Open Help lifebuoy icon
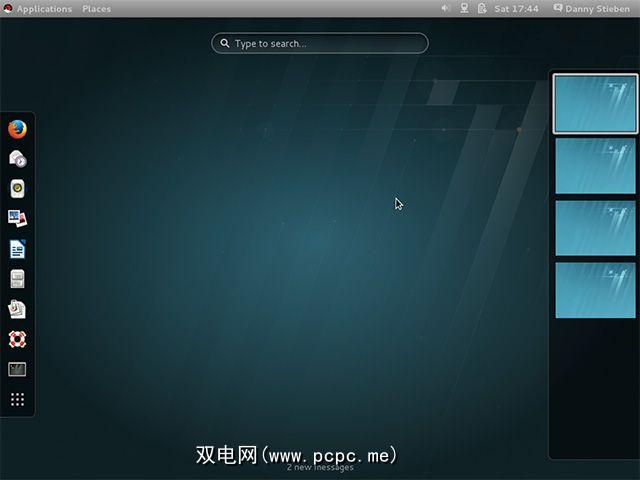Screen dimensions: 640x480 click(17, 339)
